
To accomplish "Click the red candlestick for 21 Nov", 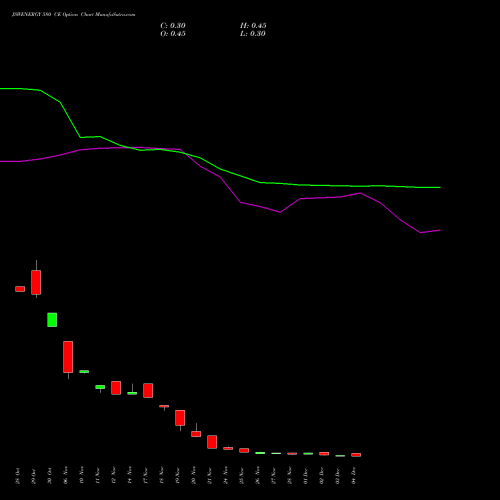I will [212, 442].
